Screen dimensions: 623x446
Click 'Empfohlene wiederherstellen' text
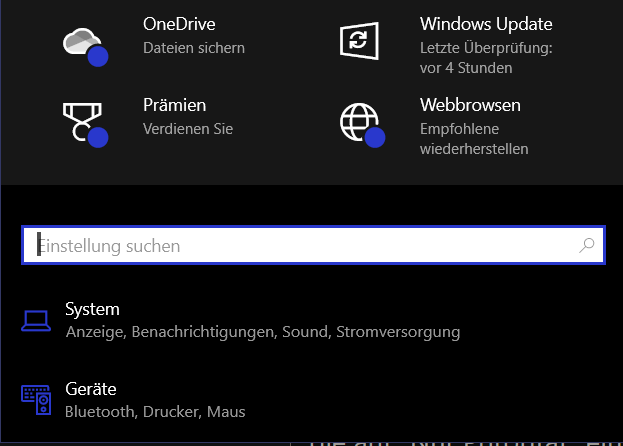tap(474, 139)
